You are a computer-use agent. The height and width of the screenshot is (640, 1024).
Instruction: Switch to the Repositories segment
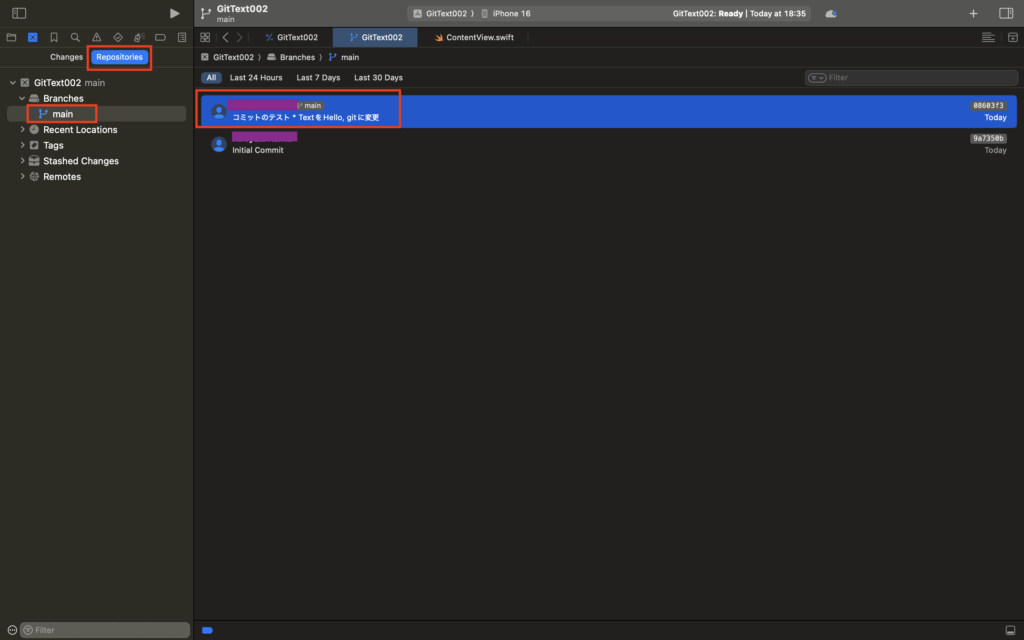120,57
